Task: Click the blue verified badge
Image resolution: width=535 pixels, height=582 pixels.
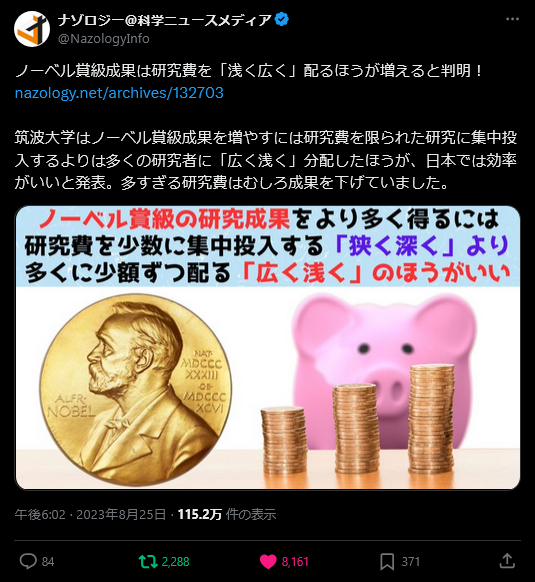Action: pyautogui.click(x=282, y=19)
